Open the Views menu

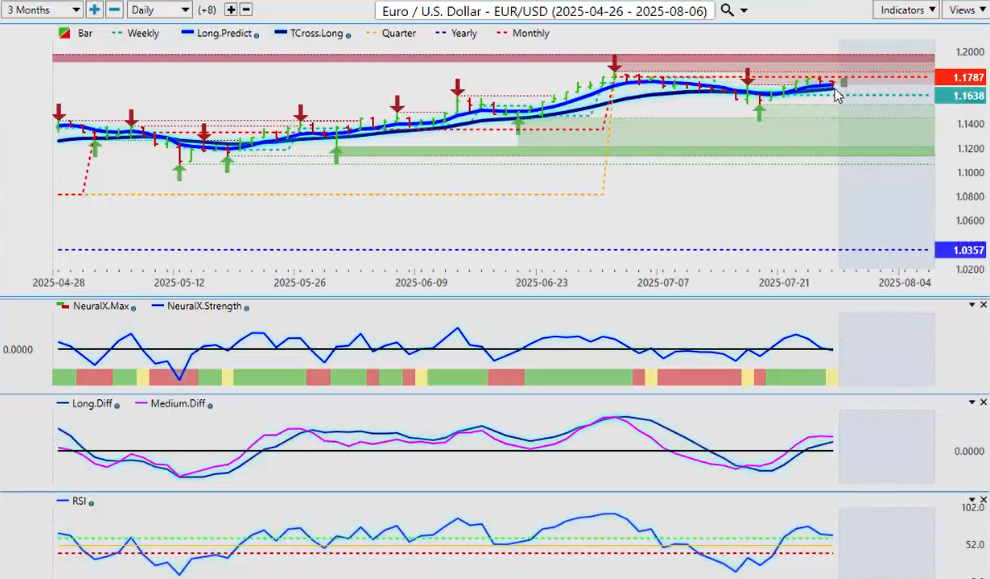pos(965,10)
